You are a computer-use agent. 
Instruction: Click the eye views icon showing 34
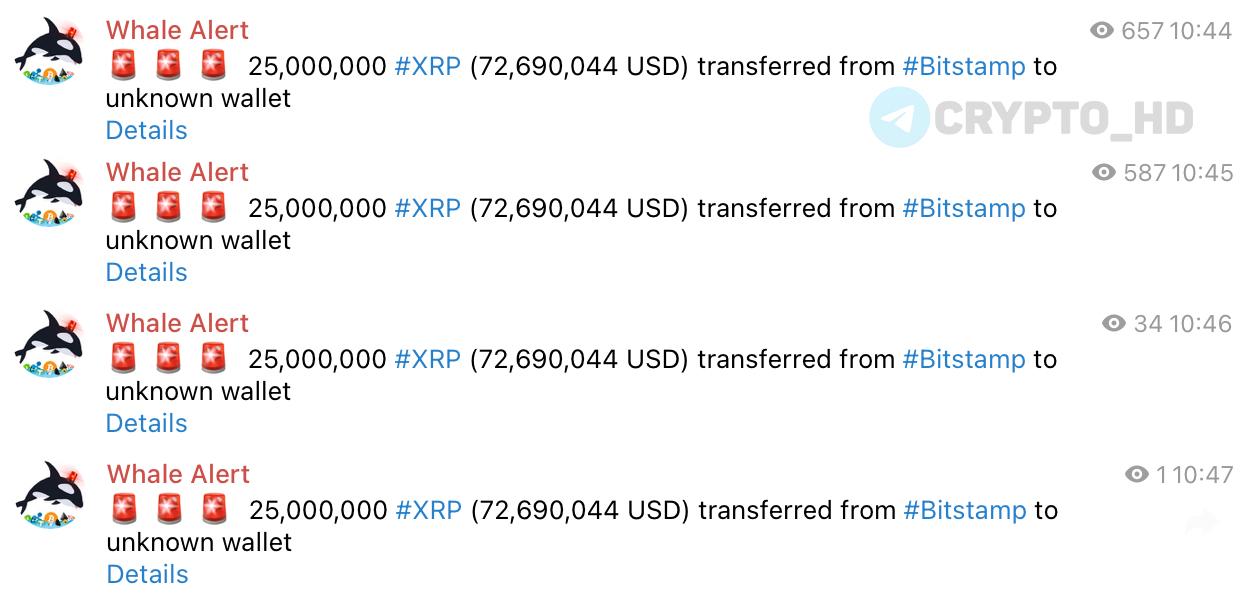1114,323
